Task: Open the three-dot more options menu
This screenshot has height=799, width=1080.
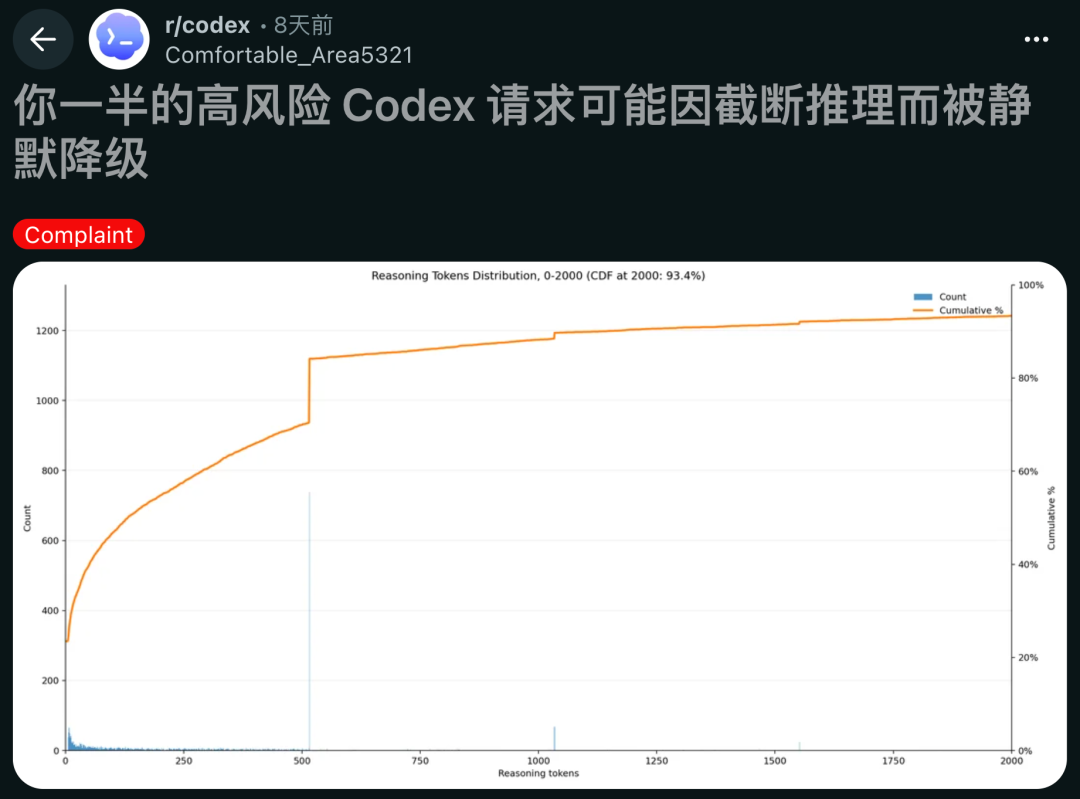Action: click(1036, 39)
